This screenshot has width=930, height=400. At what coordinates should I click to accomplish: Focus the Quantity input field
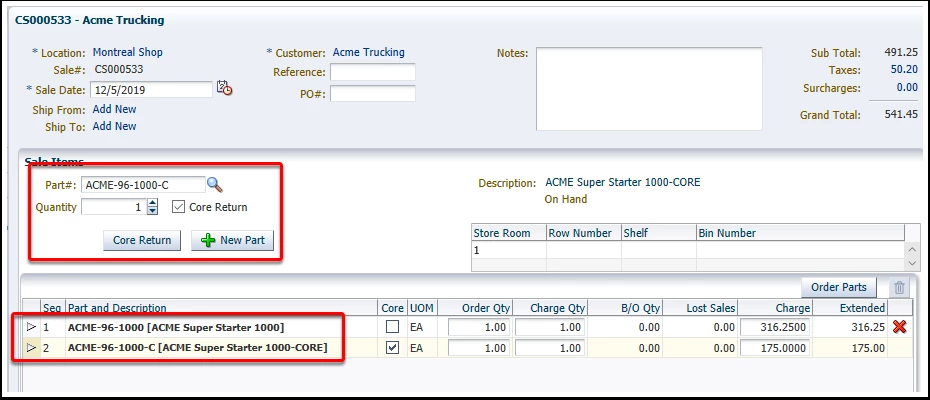[x=114, y=207]
